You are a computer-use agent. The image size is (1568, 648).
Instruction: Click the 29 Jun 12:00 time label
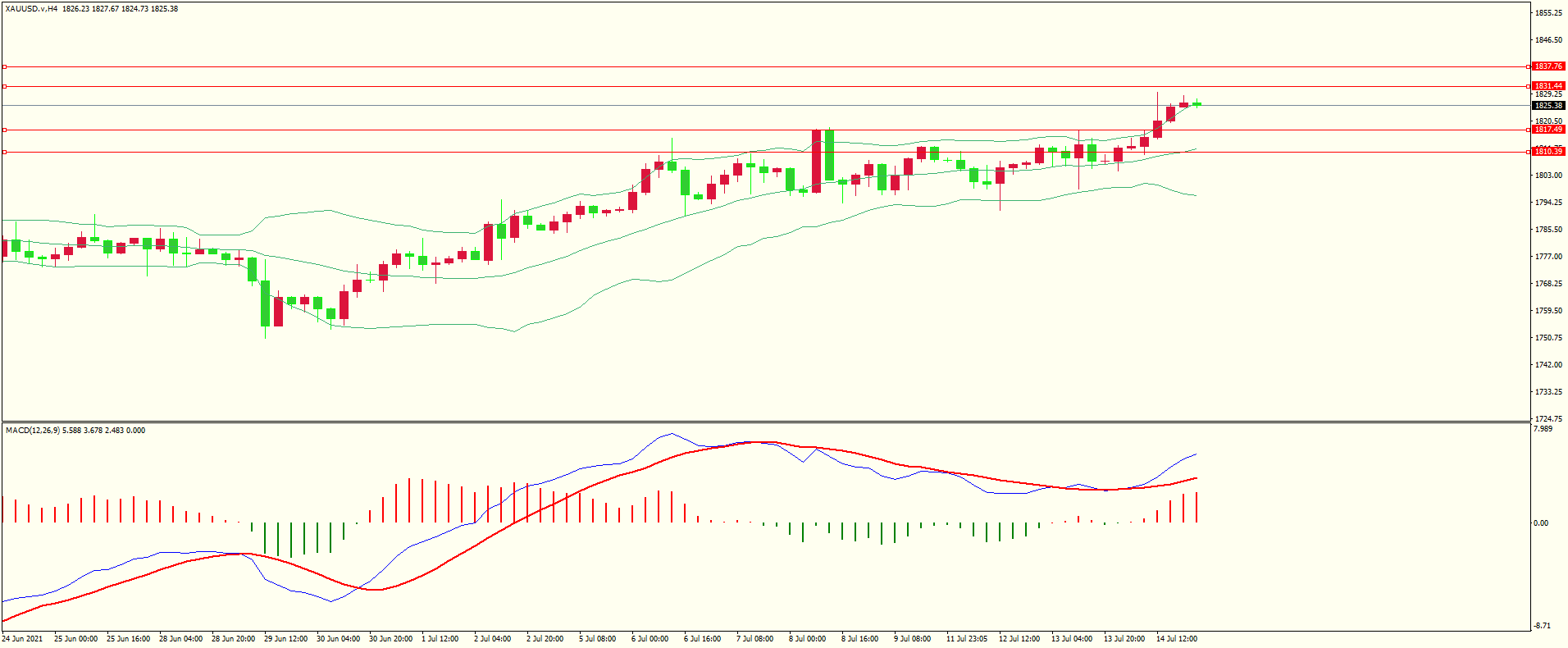tap(285, 639)
